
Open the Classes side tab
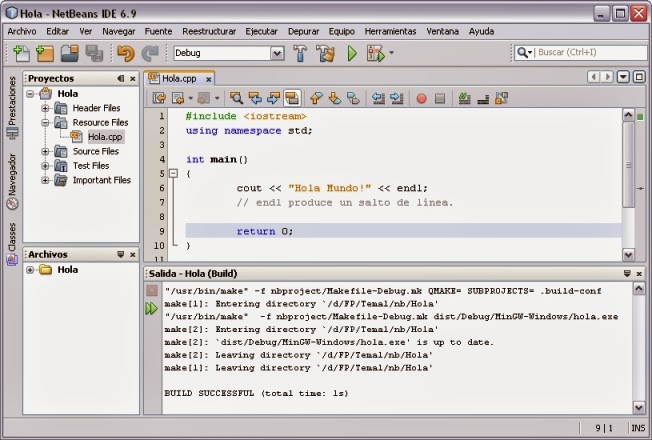click(x=12, y=244)
